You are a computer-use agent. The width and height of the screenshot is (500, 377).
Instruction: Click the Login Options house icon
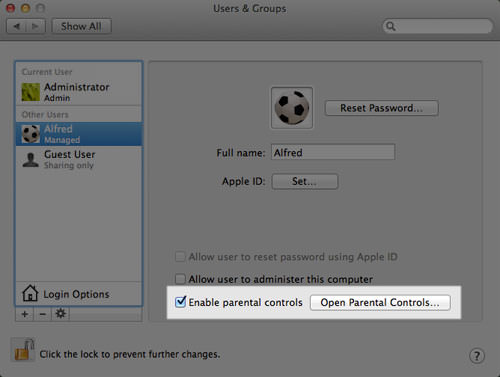[30, 293]
